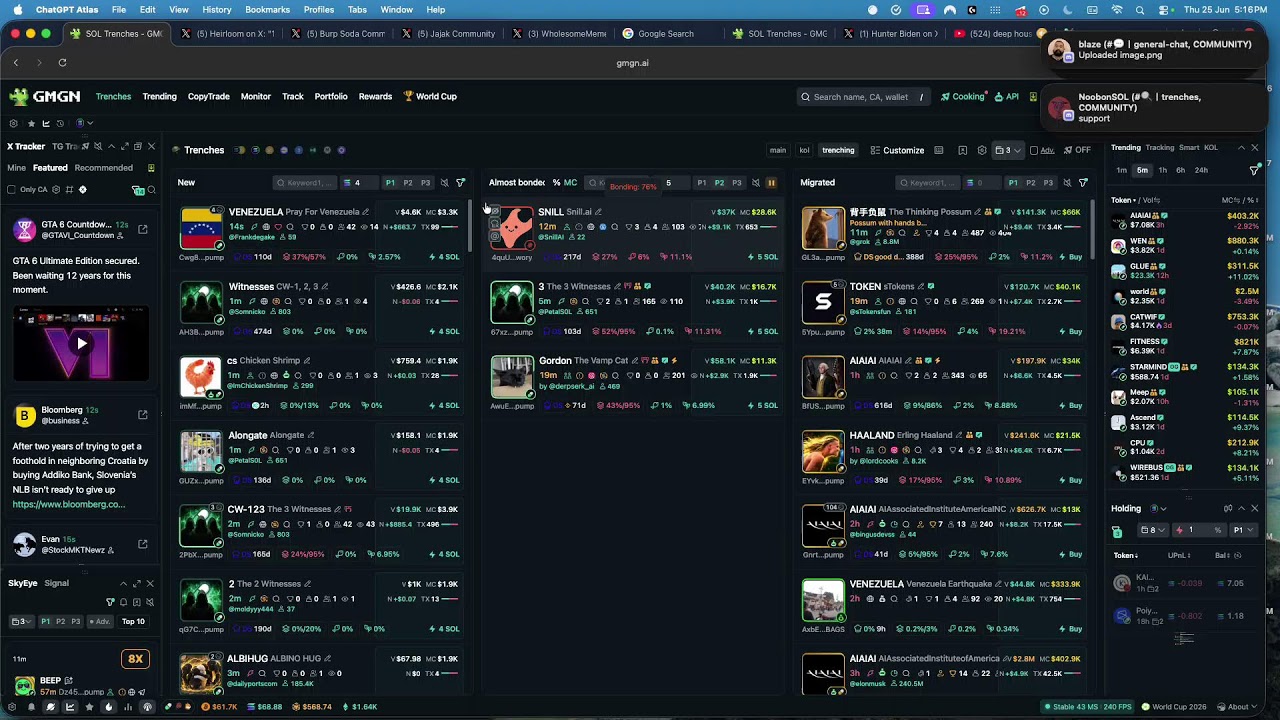Switch to Smart tab in right panel
The width and height of the screenshot is (1280, 720).
(x=1189, y=147)
